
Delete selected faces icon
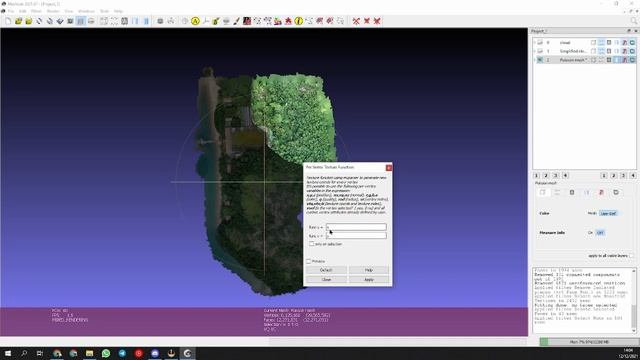[367, 21]
